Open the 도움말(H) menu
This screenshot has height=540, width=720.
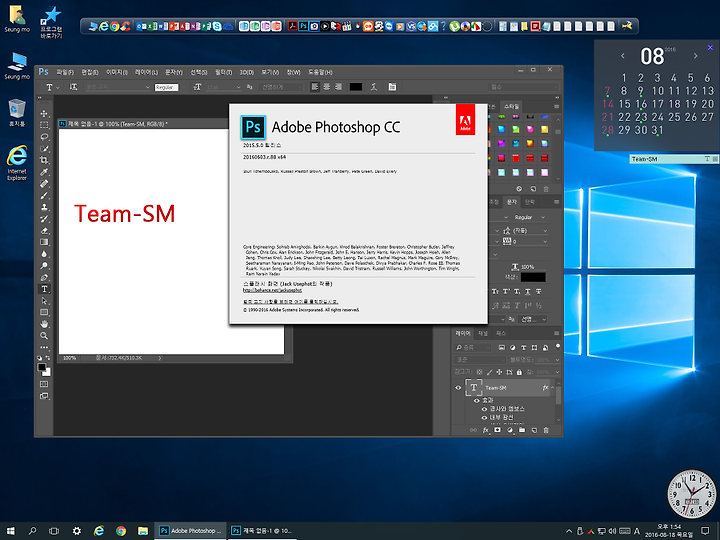[320, 72]
